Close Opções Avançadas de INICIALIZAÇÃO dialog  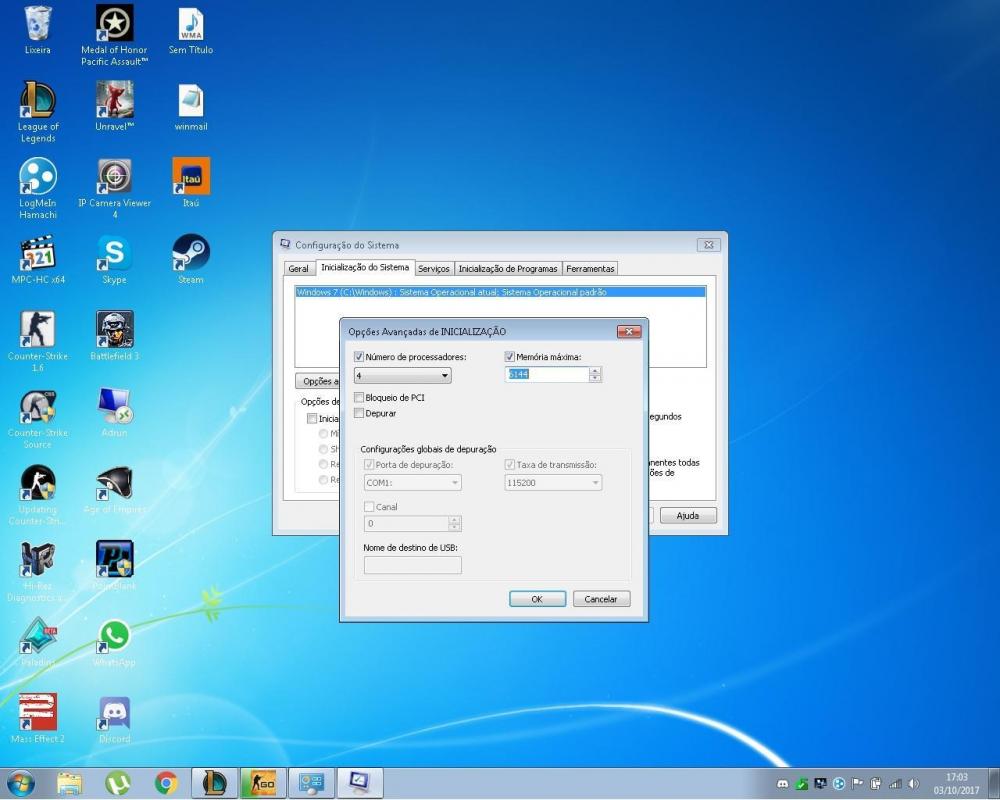click(629, 331)
